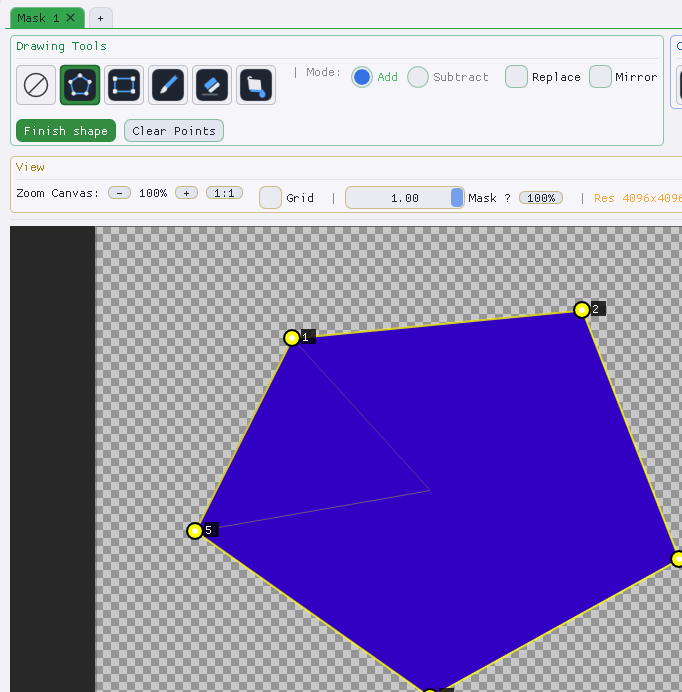This screenshot has width=682, height=692.
Task: Close the Mask 1 tab
Action: pos(71,18)
